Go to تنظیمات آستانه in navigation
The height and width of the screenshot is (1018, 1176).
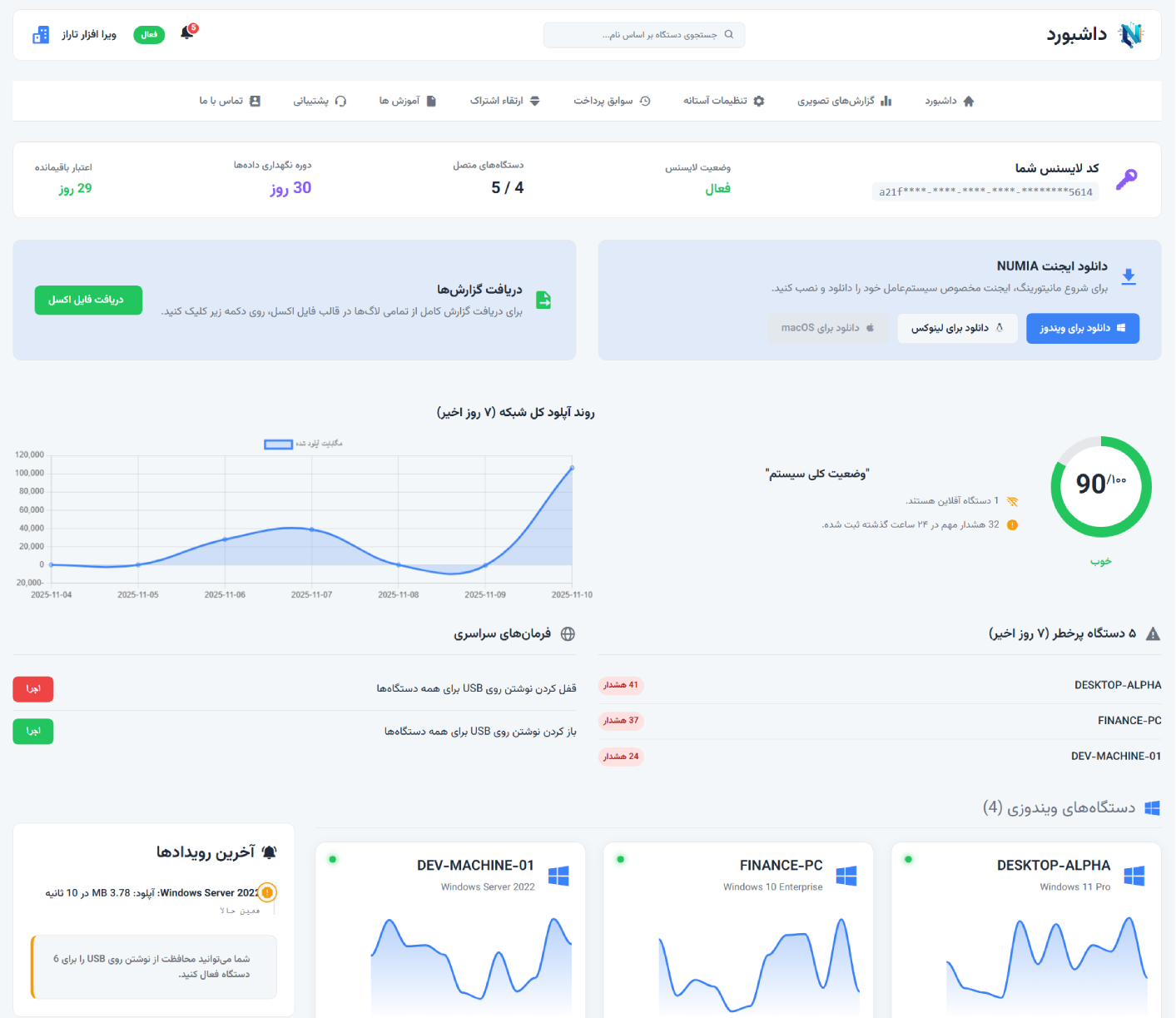point(723,101)
